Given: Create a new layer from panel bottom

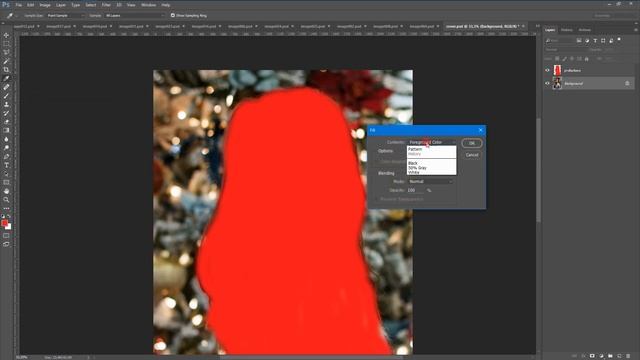Looking at the screenshot, I should (619, 356).
